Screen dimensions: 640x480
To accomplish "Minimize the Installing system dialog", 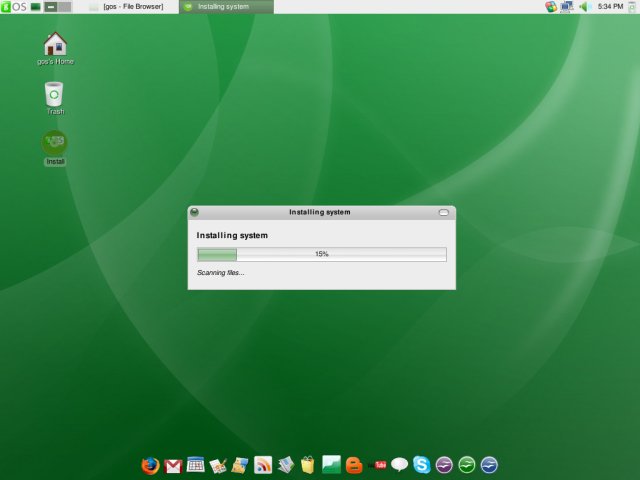I will (x=444, y=213).
